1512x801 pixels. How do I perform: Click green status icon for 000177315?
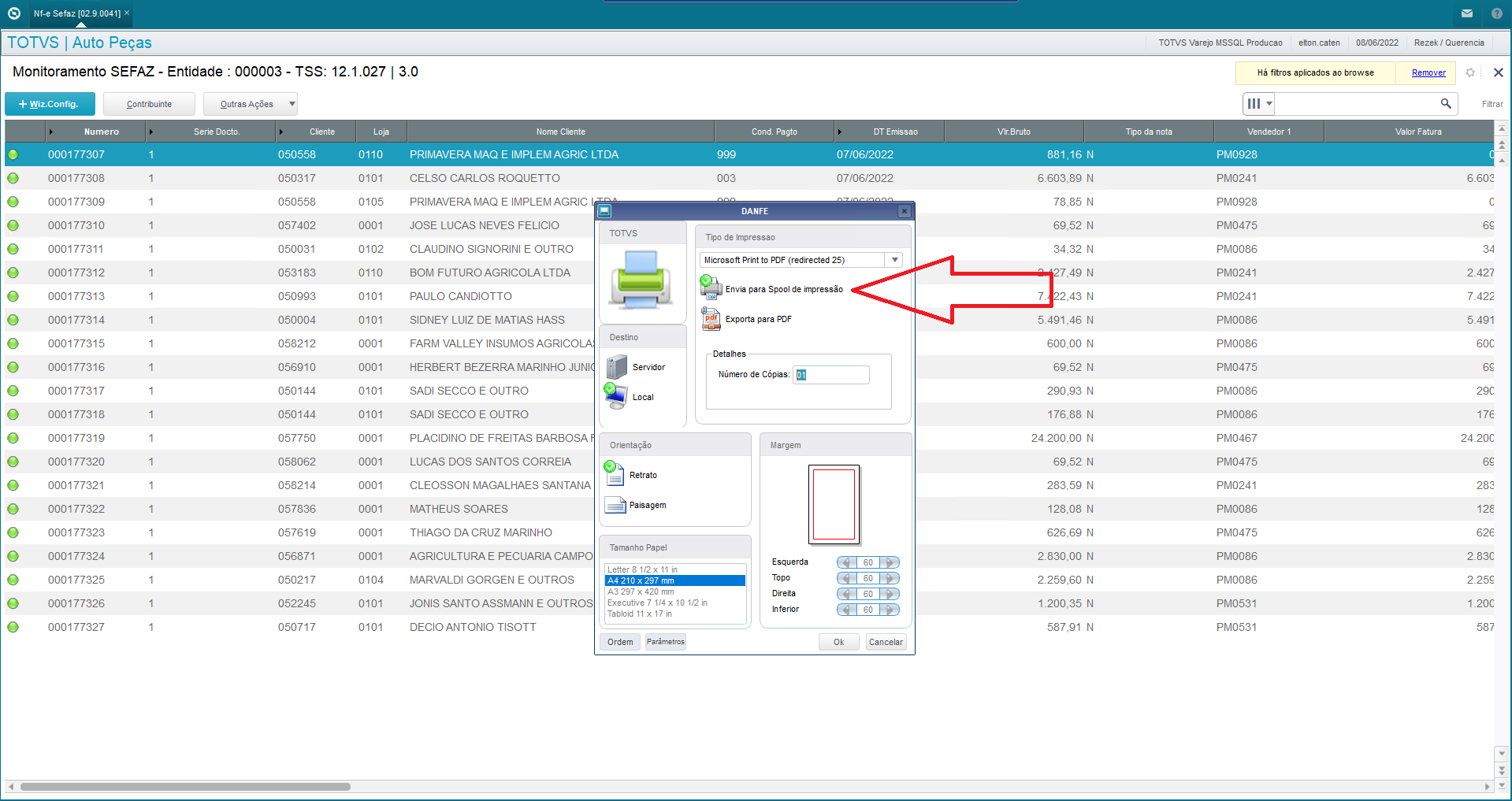(13, 343)
